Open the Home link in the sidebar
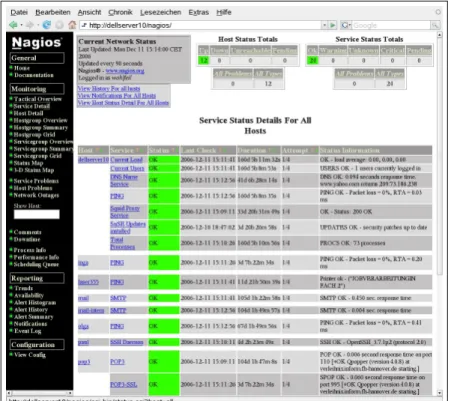 click(22, 68)
